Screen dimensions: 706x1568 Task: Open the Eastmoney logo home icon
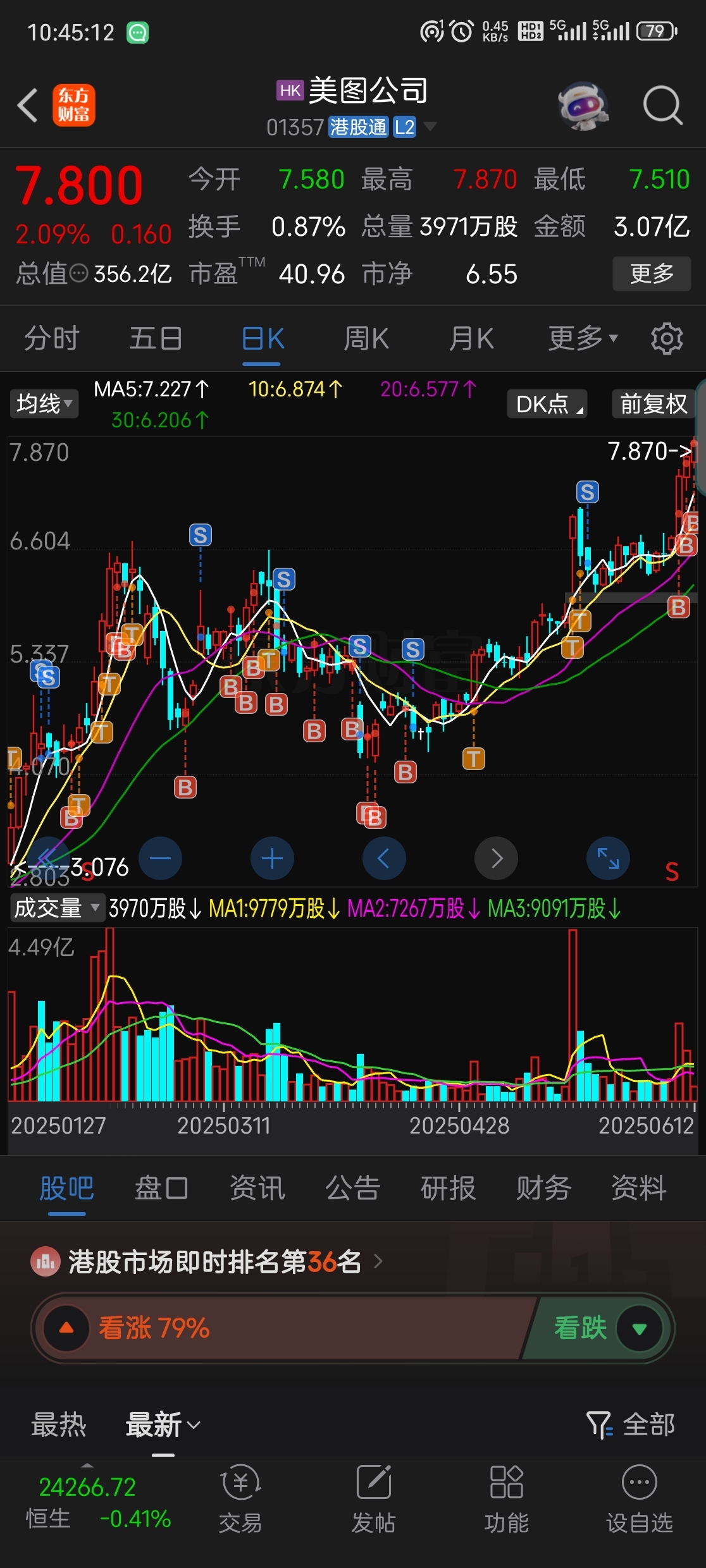[x=74, y=105]
